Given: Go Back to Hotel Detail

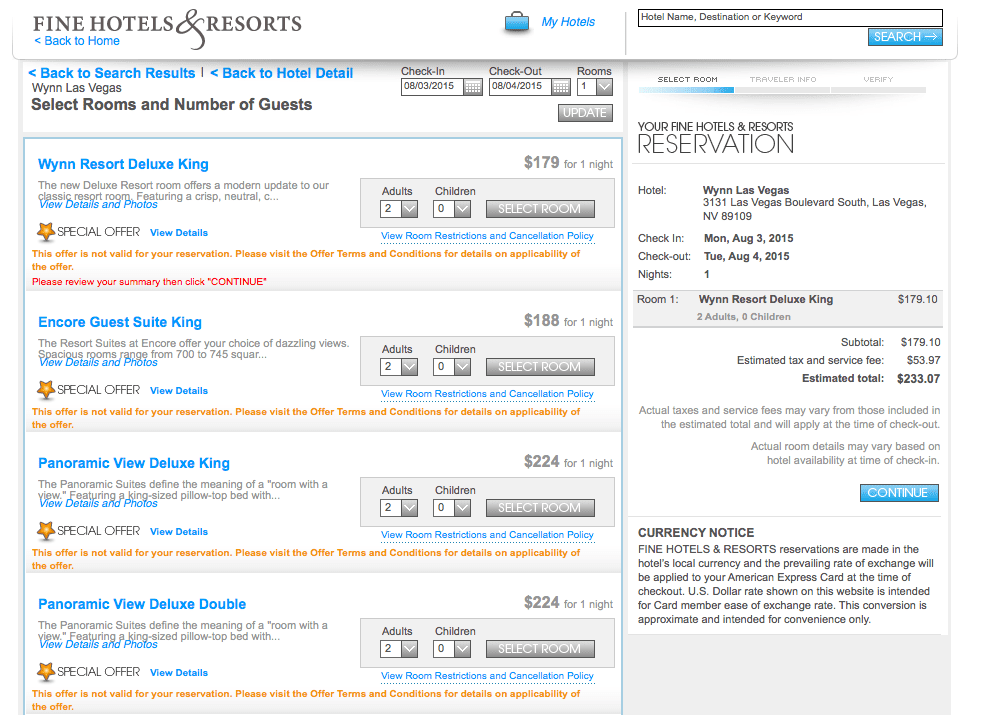Looking at the screenshot, I should [x=281, y=73].
